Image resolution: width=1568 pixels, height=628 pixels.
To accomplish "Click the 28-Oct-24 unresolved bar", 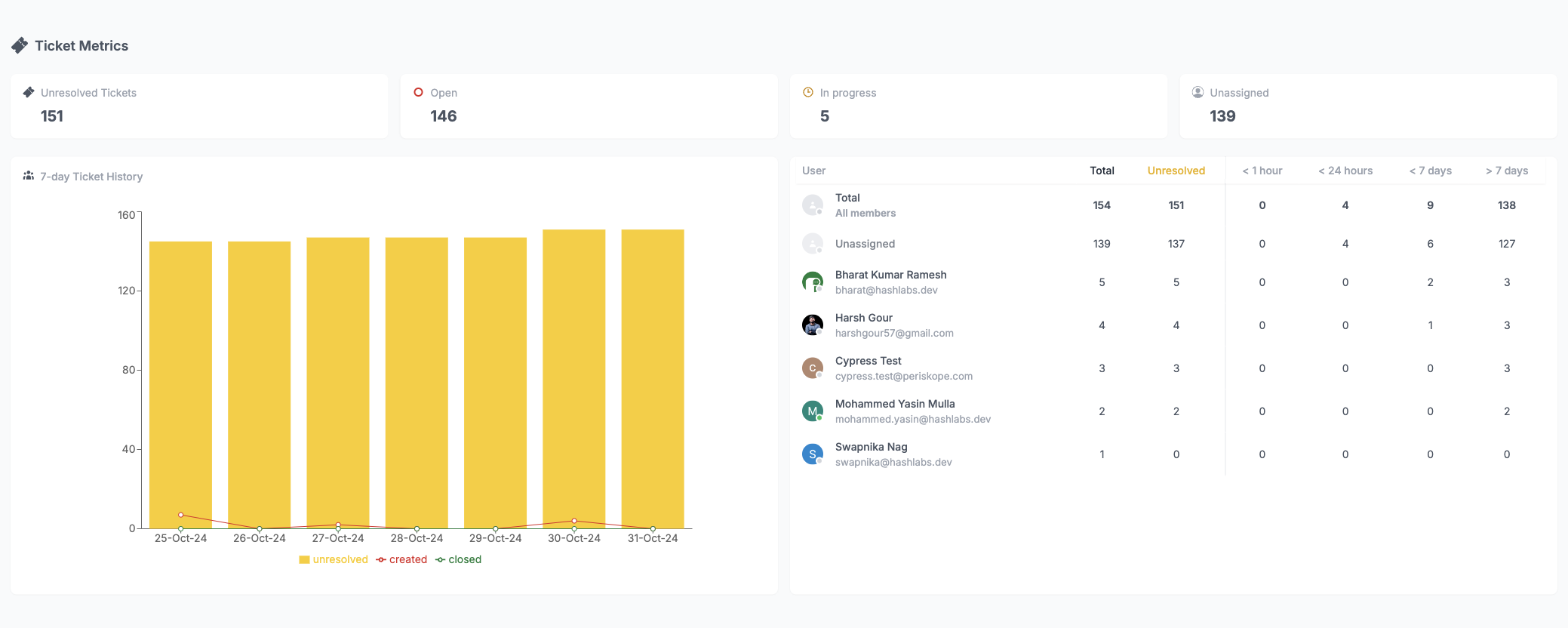I will [x=417, y=383].
